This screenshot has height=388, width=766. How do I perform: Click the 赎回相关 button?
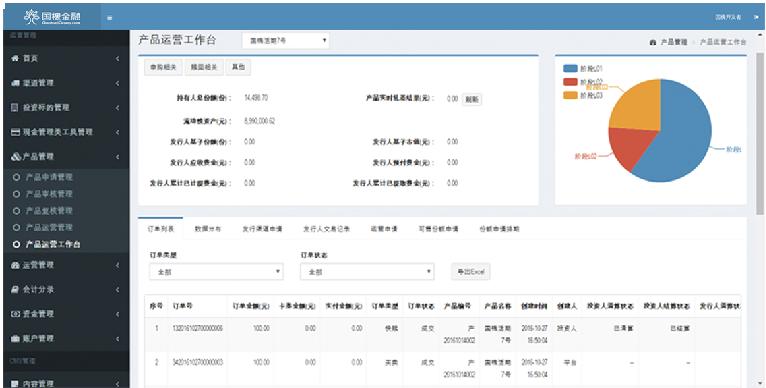tap(204, 67)
